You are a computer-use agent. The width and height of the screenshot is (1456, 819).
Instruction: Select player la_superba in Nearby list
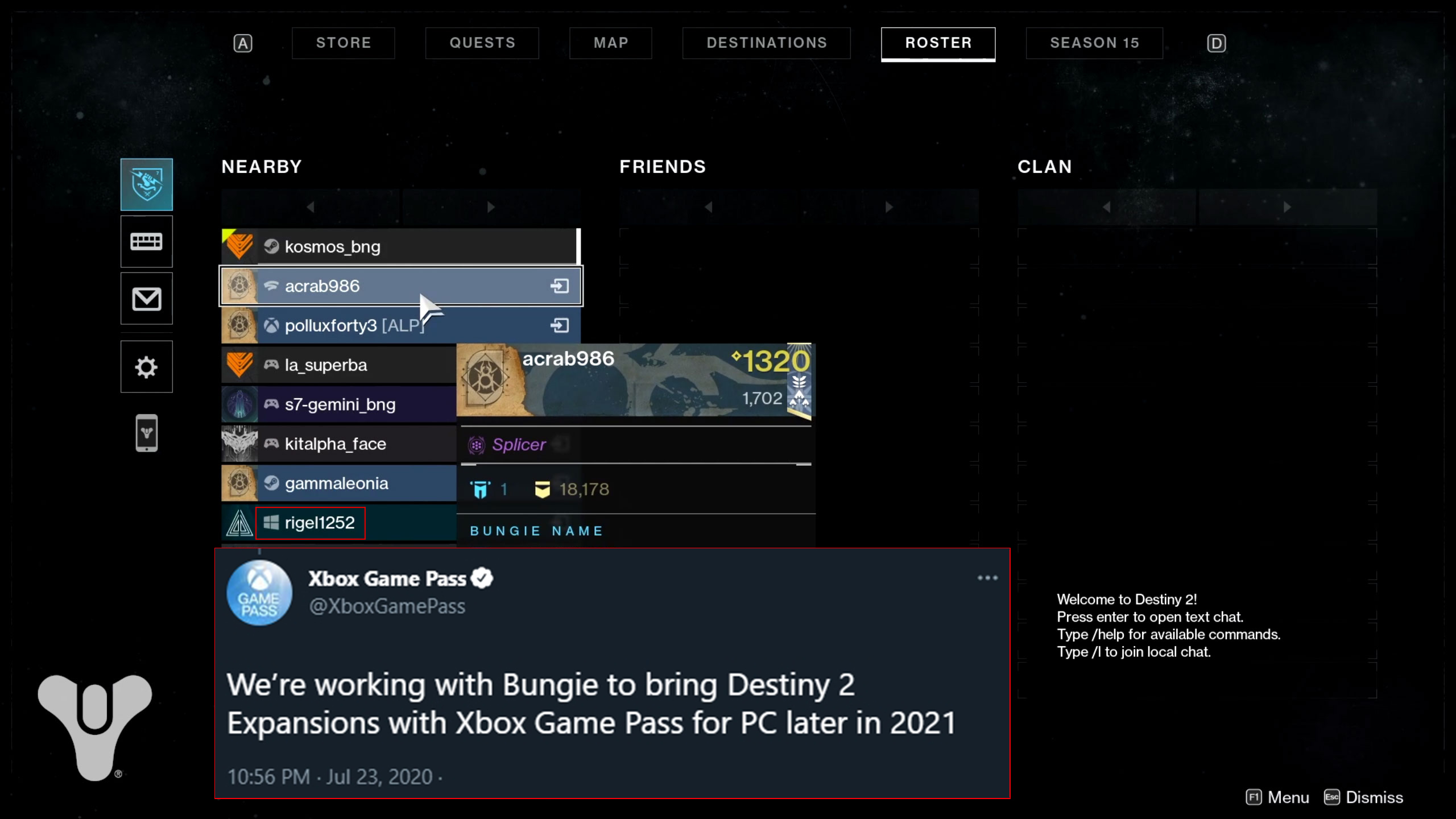point(339,365)
